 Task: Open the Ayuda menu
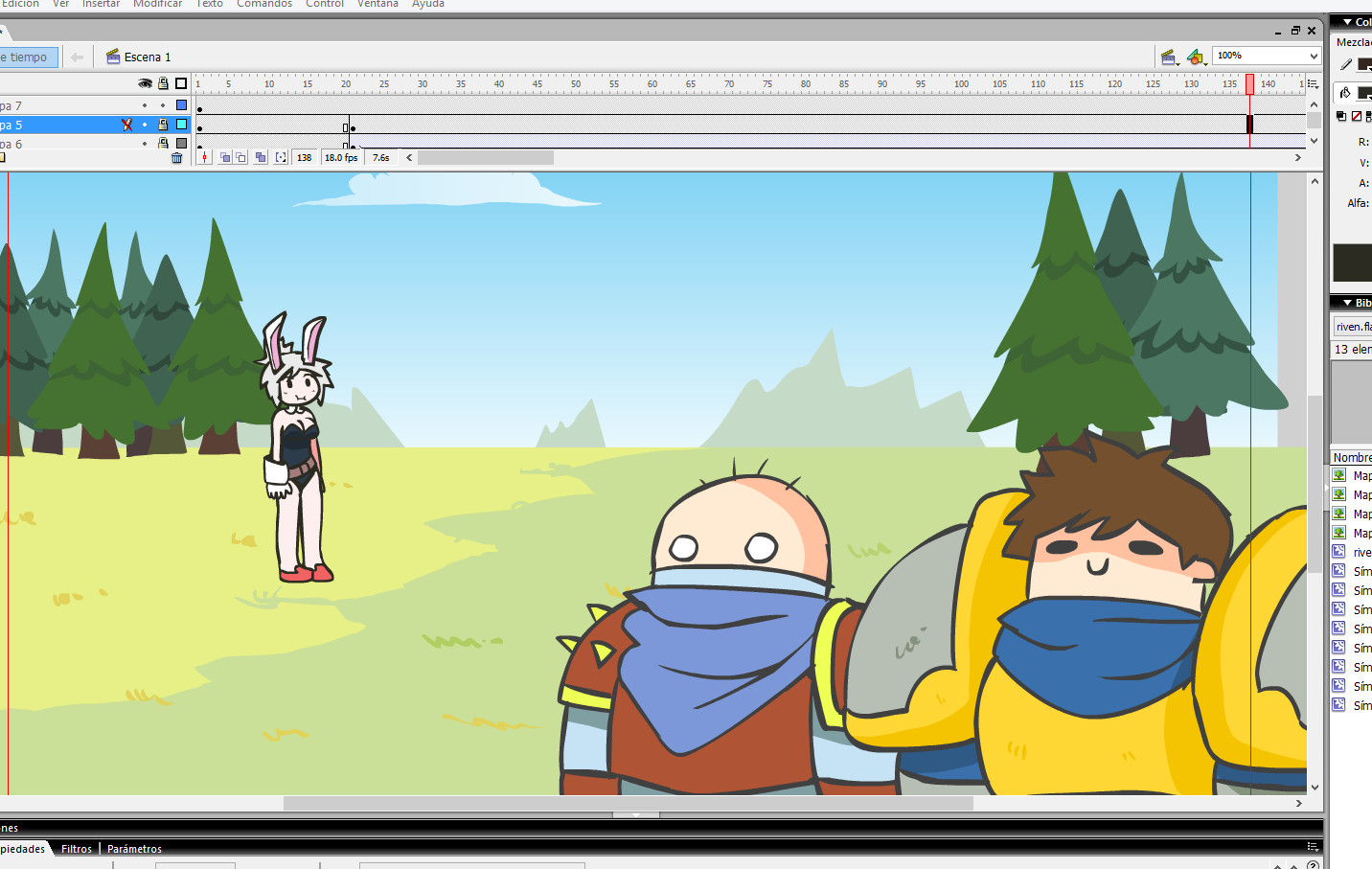(428, 4)
